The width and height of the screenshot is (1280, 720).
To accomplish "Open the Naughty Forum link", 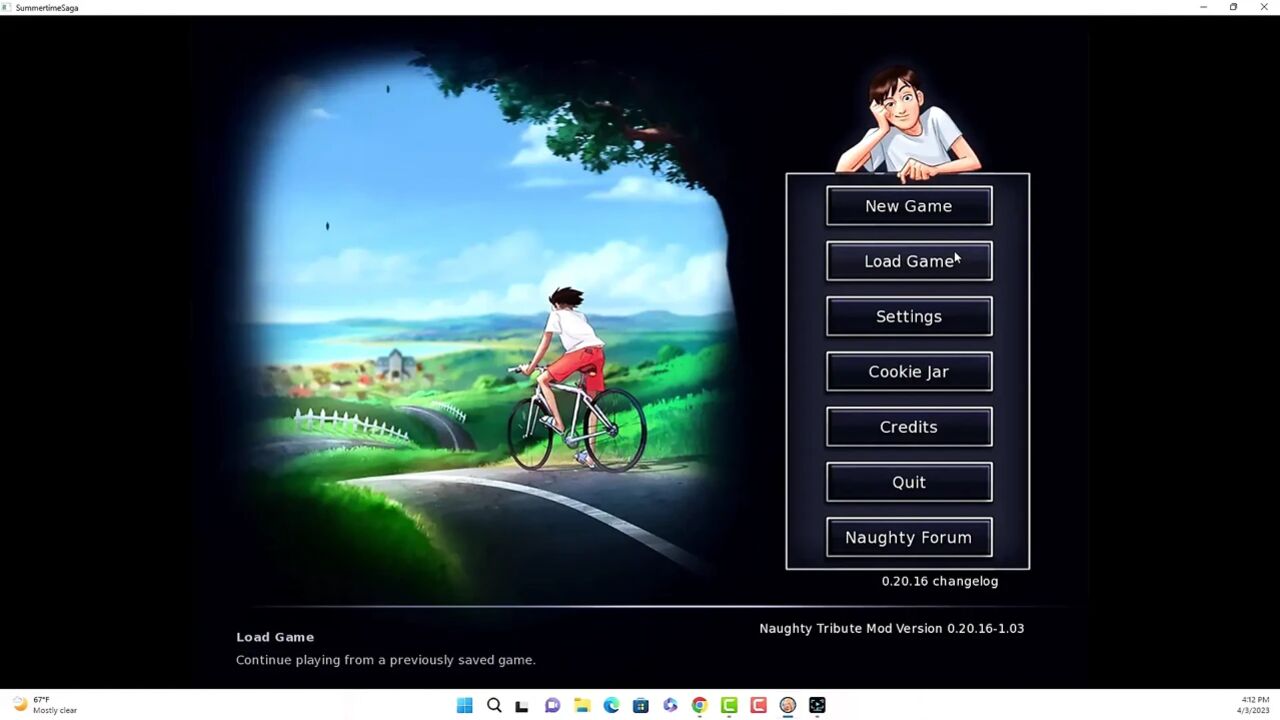I will tap(909, 537).
